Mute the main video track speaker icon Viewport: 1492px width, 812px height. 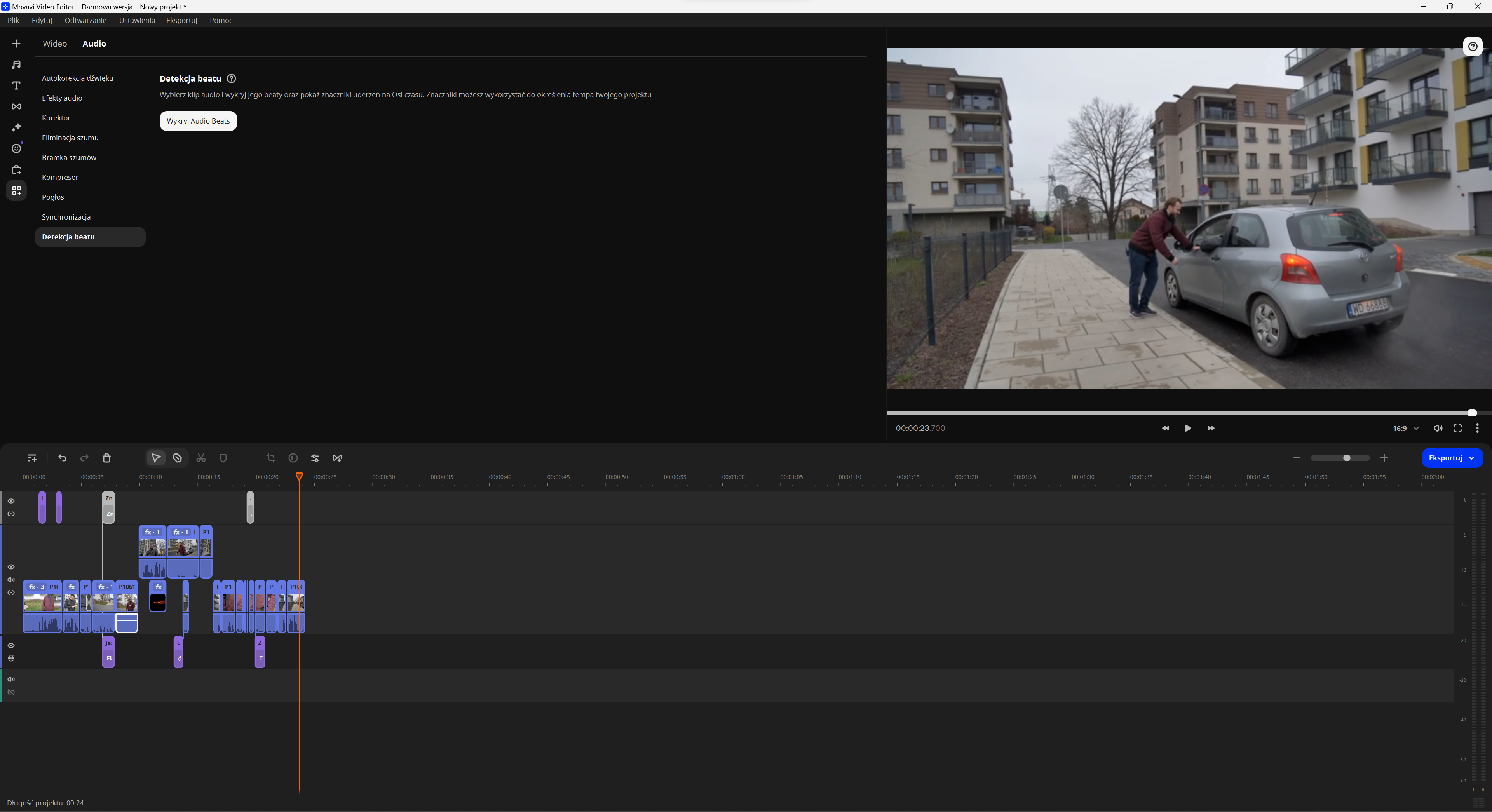click(x=11, y=580)
